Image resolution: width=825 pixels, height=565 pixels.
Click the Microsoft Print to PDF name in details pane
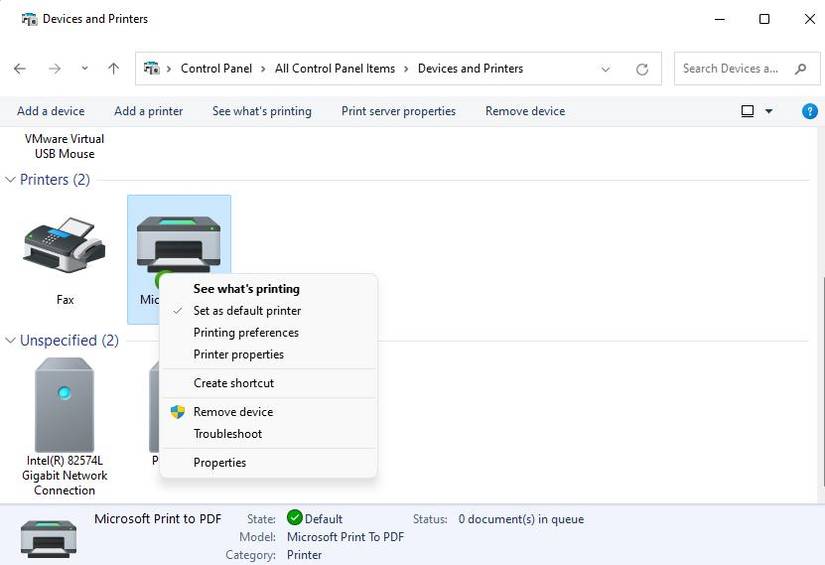click(x=158, y=519)
